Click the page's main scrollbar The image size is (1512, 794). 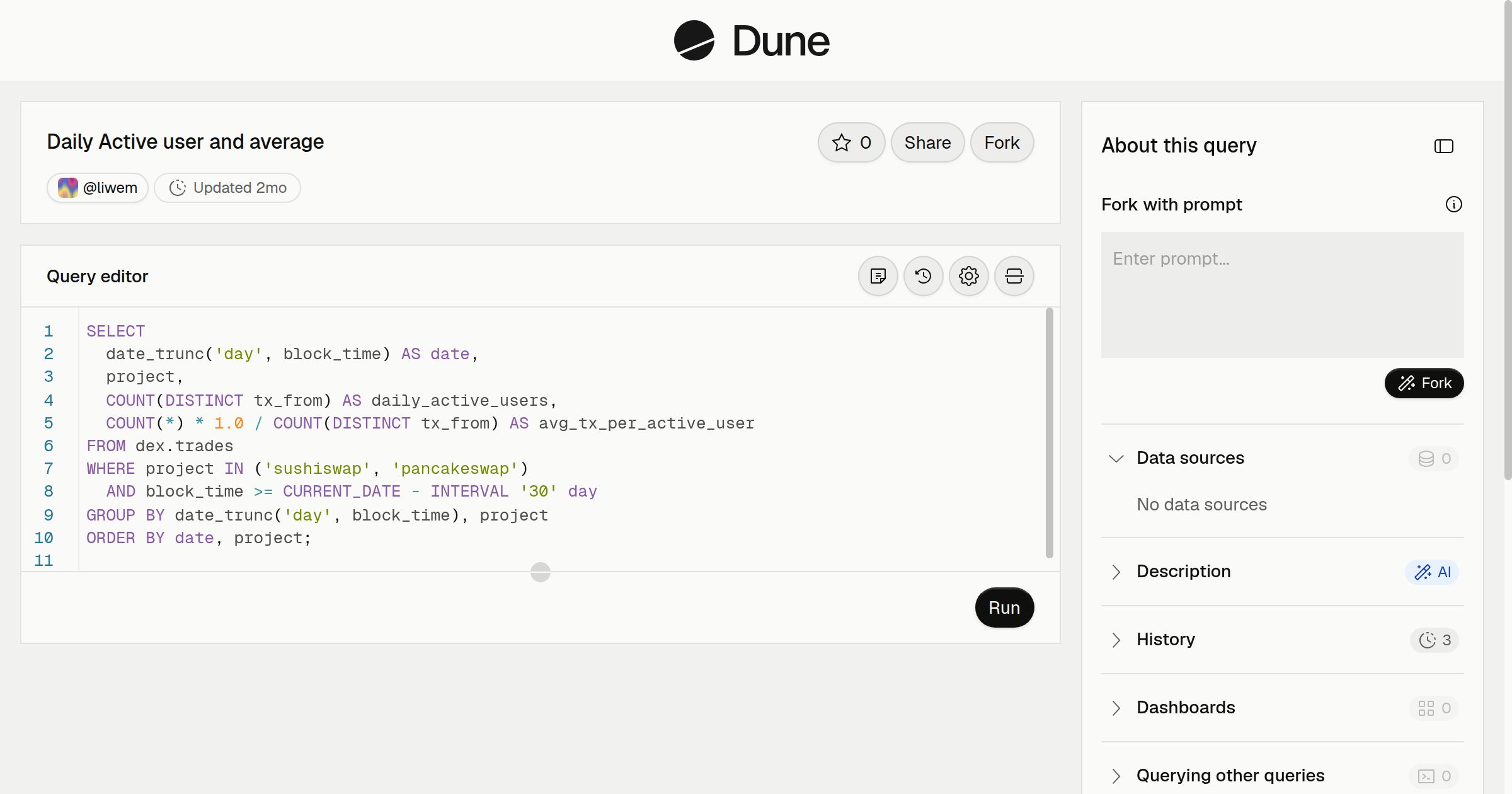1508,239
